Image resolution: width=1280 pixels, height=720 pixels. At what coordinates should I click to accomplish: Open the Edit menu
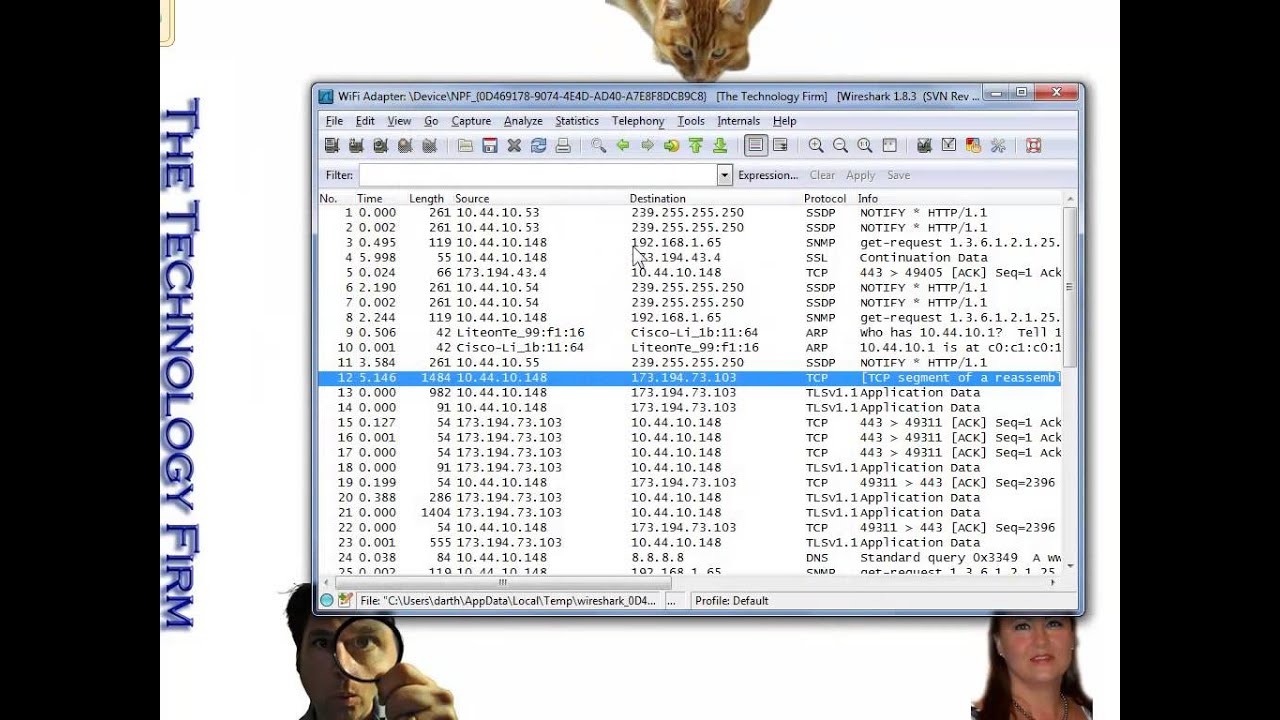coord(365,121)
